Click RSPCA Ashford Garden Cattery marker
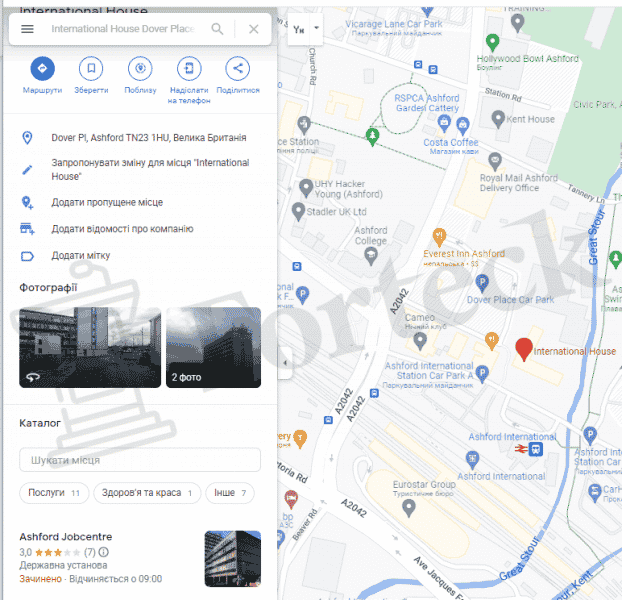This screenshot has width=622, height=600. [x=444, y=123]
